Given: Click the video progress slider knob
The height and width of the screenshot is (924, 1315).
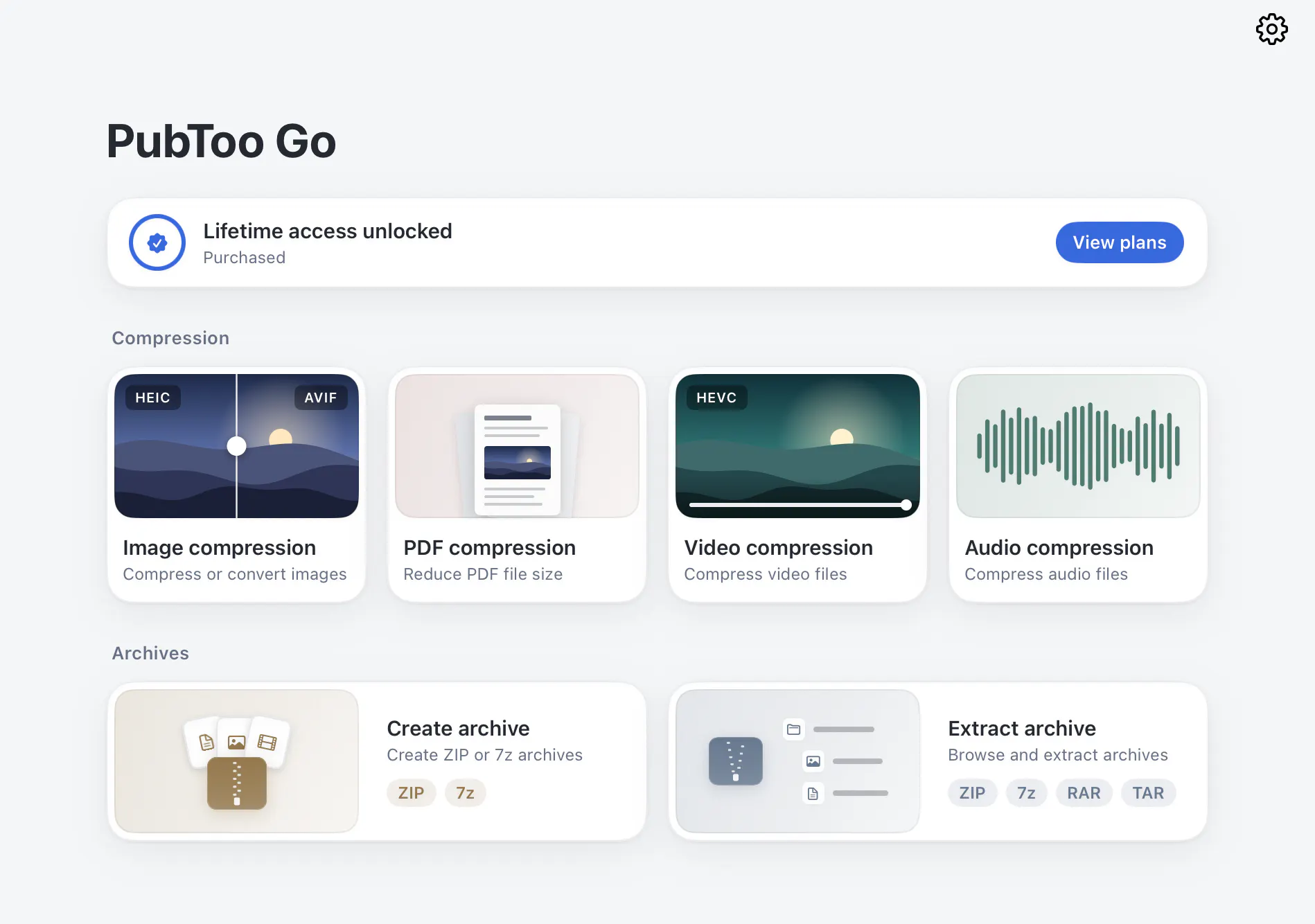Looking at the screenshot, I should coord(906,505).
